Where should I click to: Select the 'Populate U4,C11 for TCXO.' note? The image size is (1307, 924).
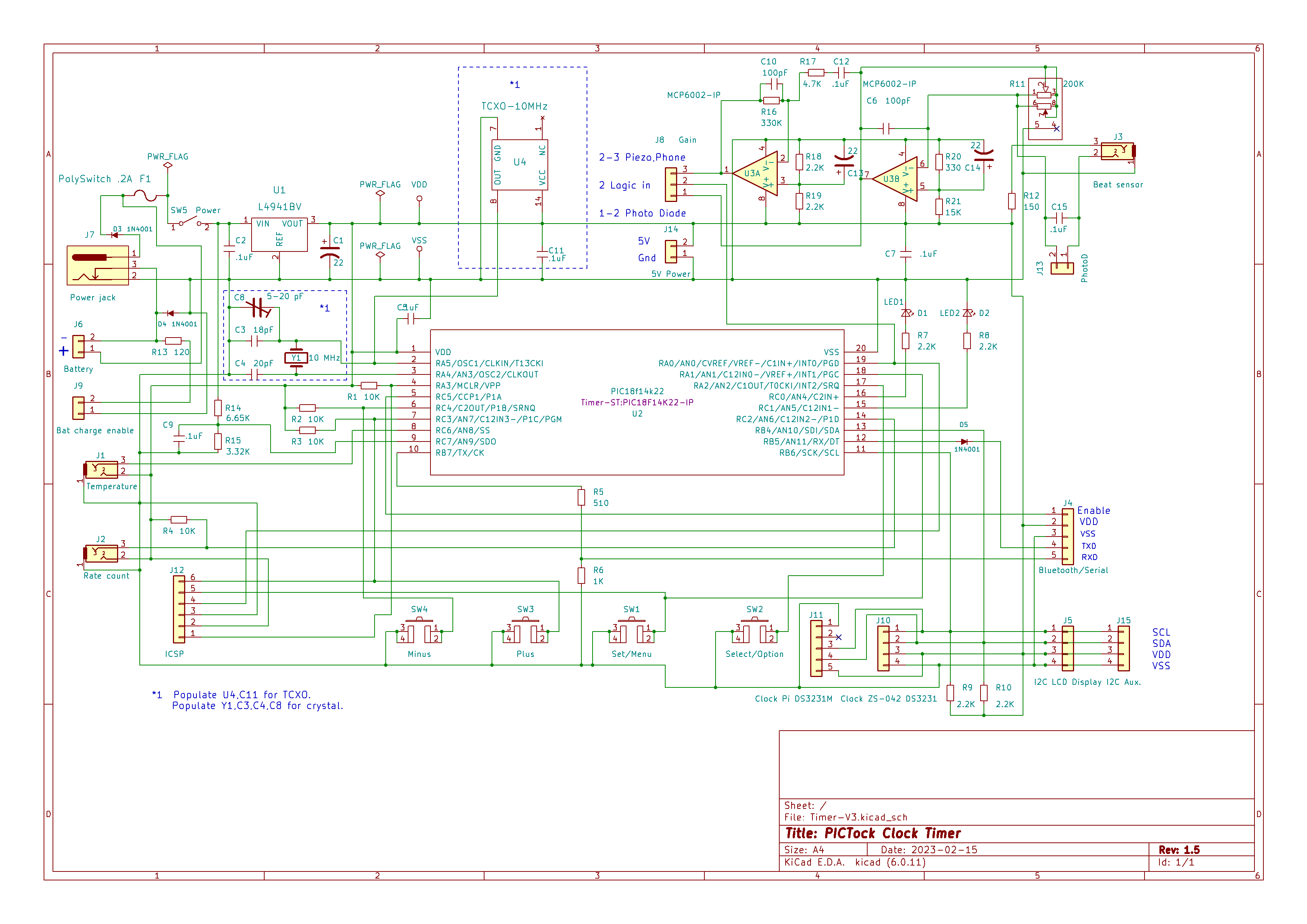click(x=242, y=695)
